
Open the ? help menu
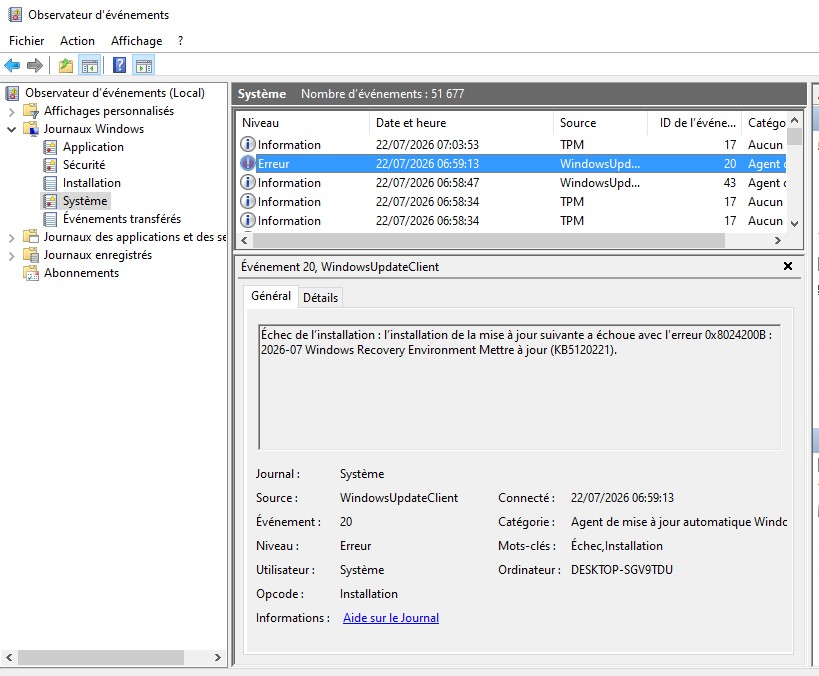pos(180,41)
